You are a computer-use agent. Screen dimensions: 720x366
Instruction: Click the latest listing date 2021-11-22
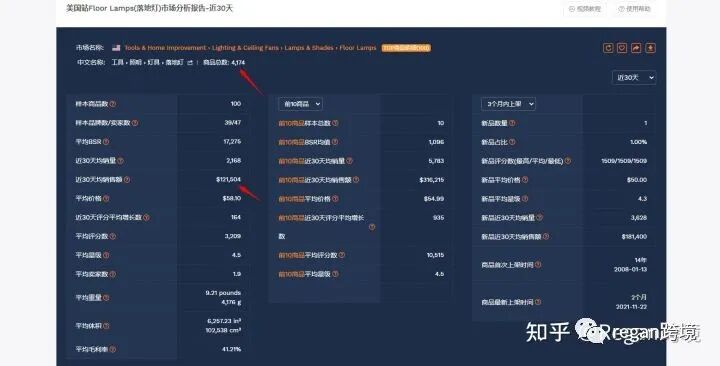point(631,307)
